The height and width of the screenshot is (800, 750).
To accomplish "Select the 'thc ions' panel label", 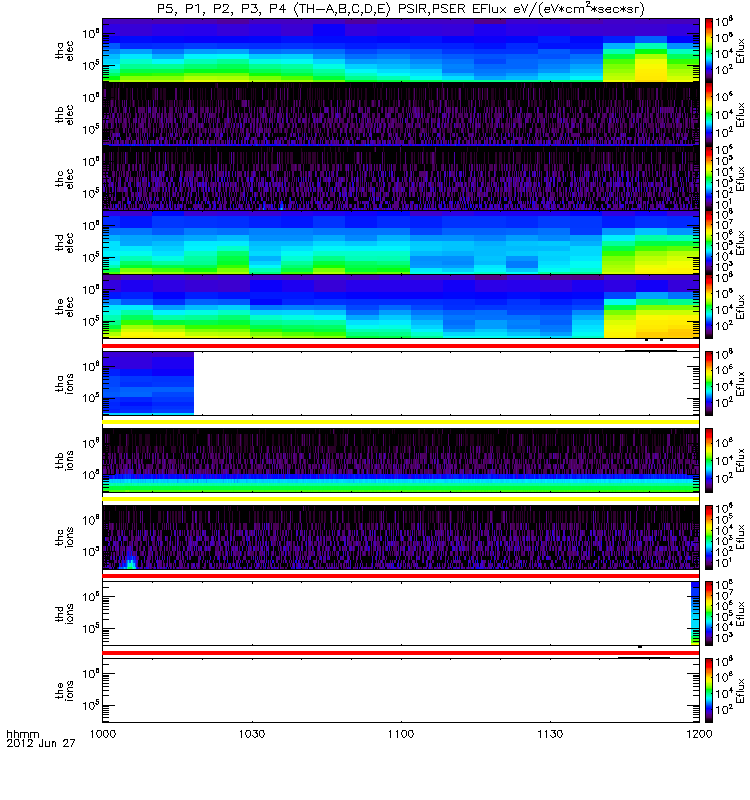I will point(65,537).
